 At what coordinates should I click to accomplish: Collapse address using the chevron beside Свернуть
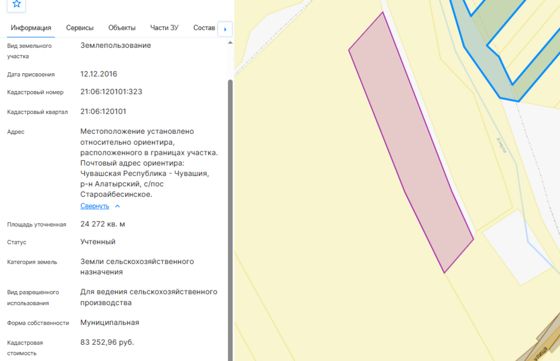[x=117, y=206]
